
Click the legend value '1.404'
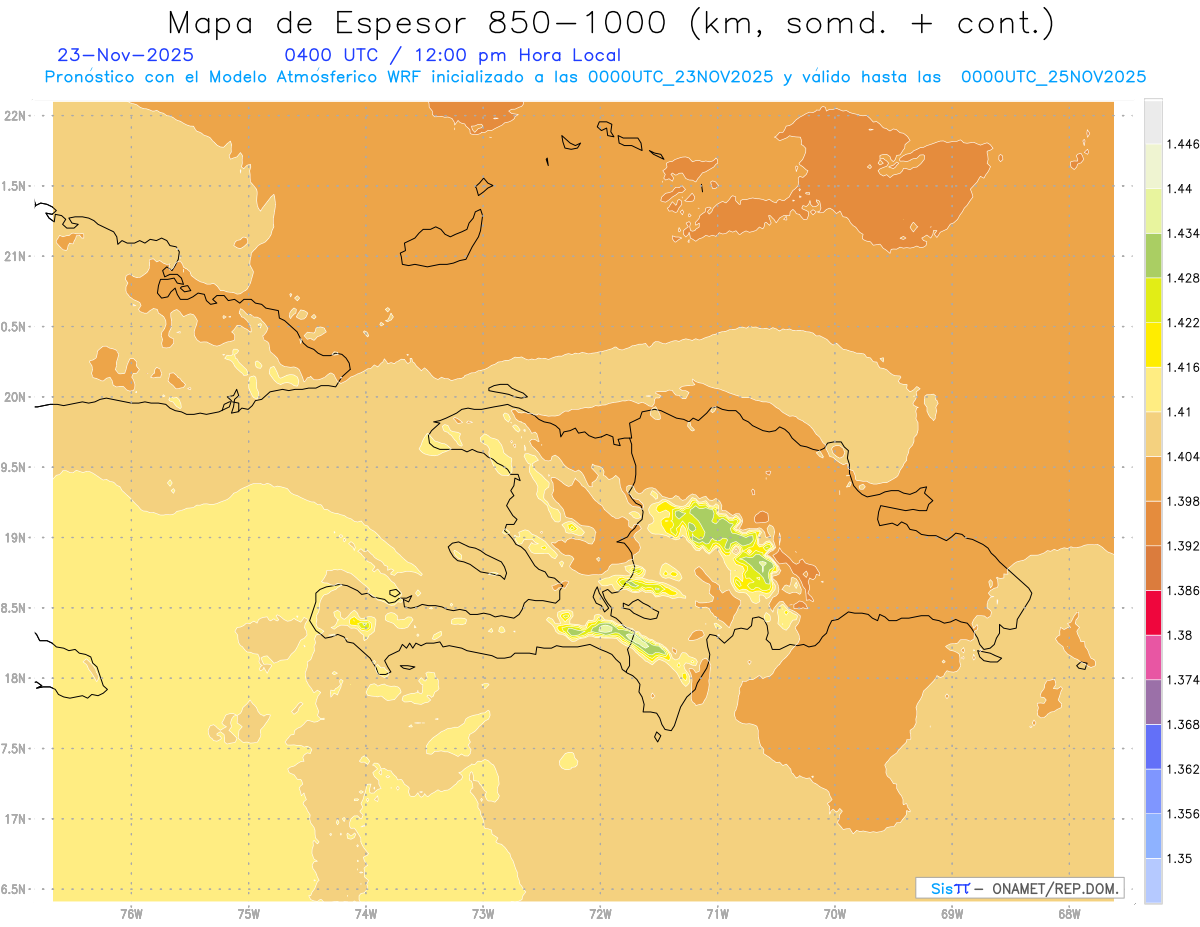[x=1182, y=456]
